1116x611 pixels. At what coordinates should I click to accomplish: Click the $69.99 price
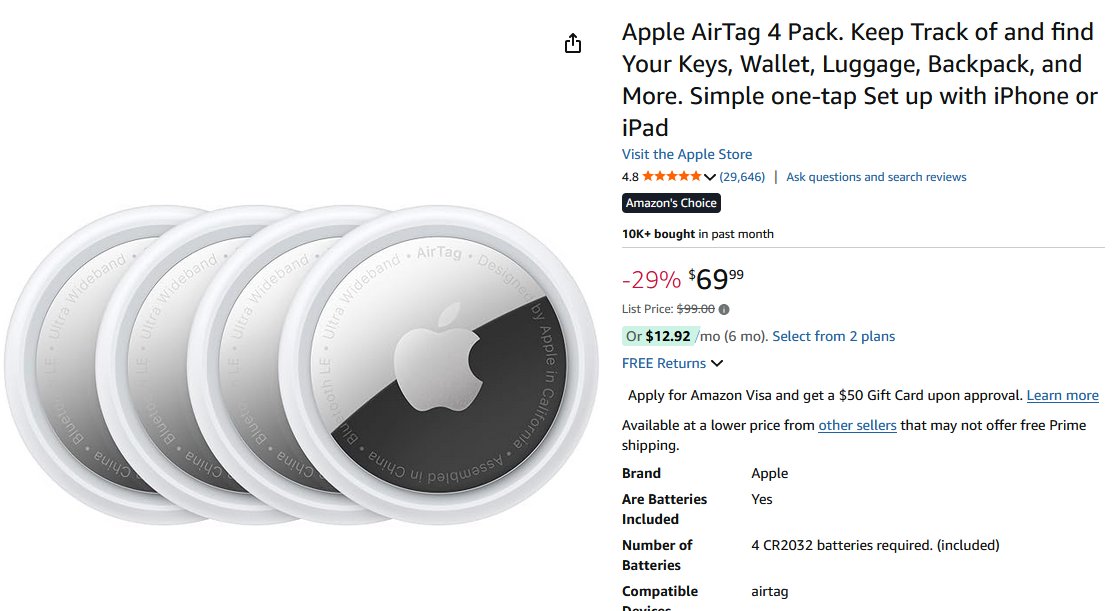(x=716, y=279)
